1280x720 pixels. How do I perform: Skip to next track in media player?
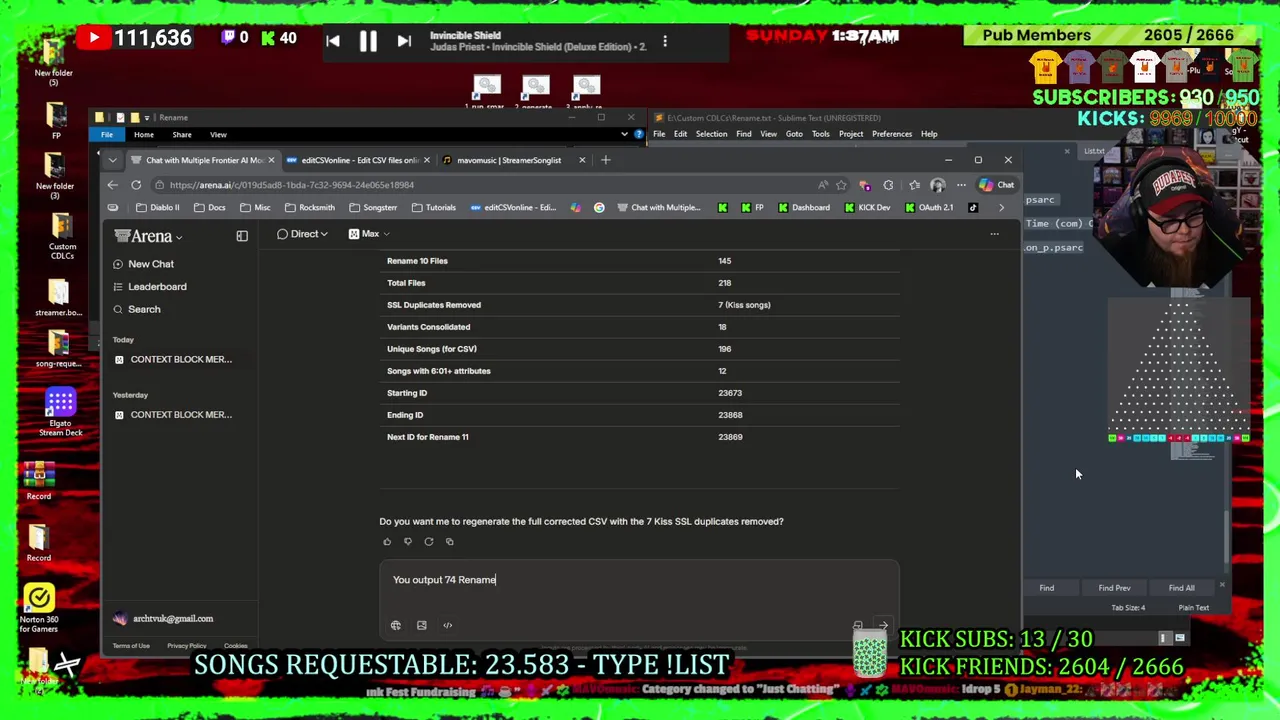click(404, 41)
